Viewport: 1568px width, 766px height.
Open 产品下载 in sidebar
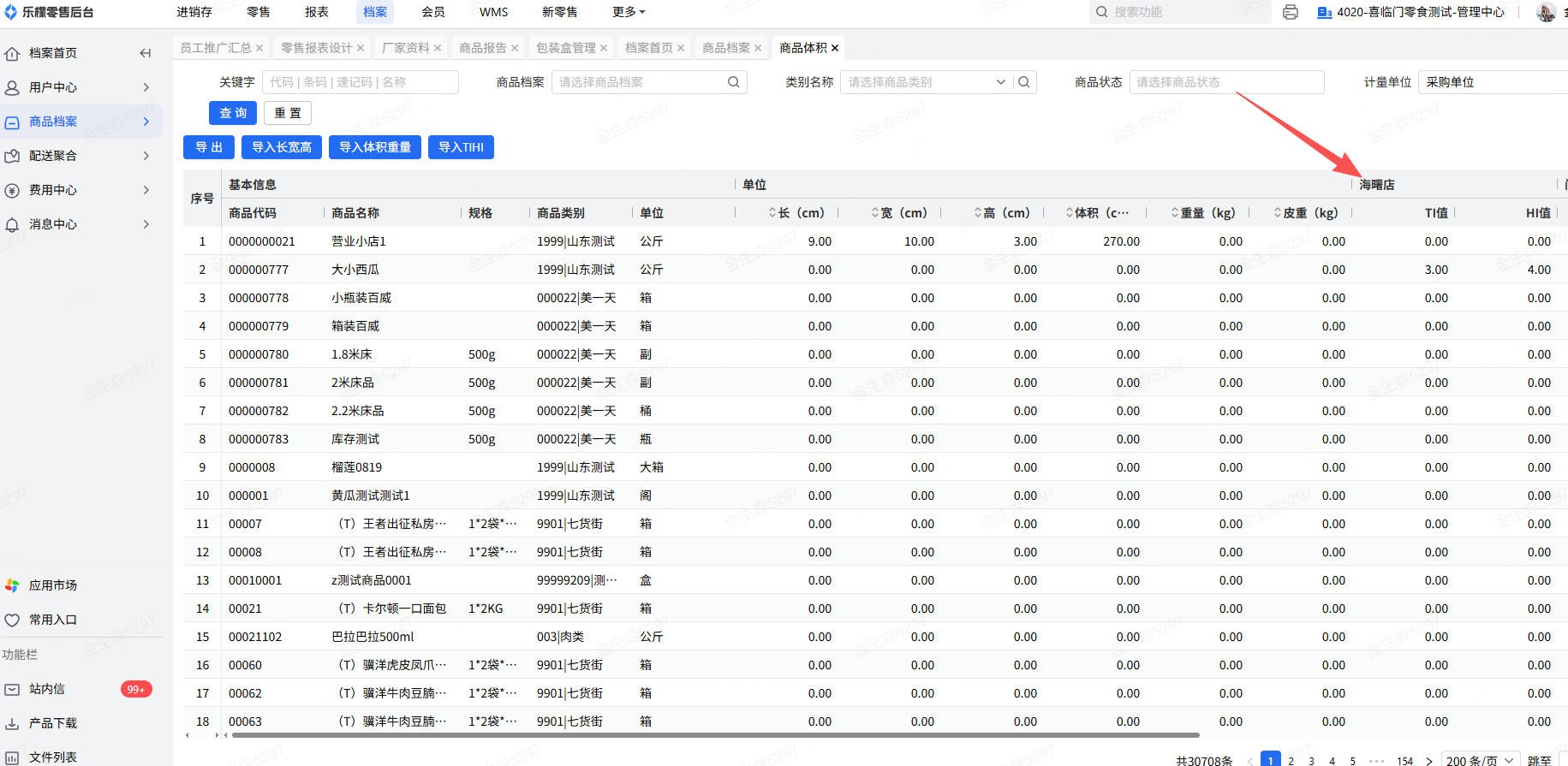point(52,723)
